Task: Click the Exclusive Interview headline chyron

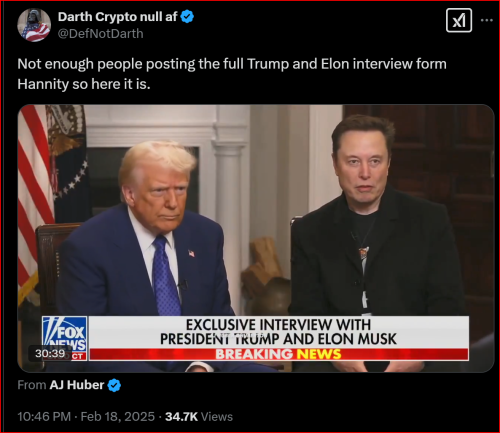Action: (x=279, y=332)
